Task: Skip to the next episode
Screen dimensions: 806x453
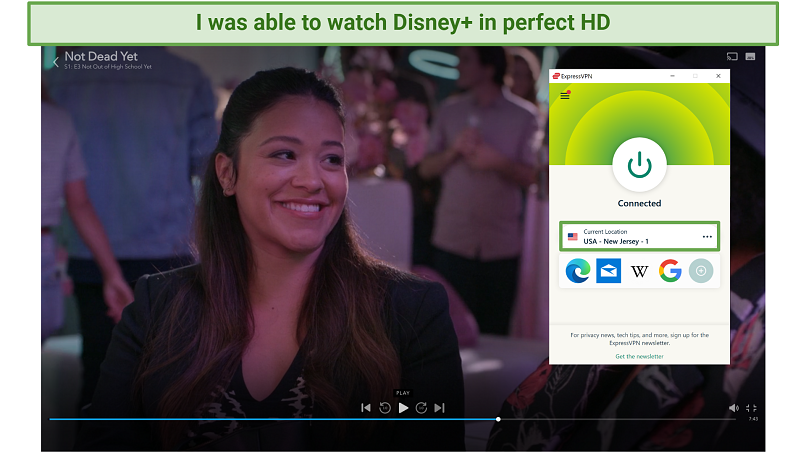Action: [x=439, y=408]
